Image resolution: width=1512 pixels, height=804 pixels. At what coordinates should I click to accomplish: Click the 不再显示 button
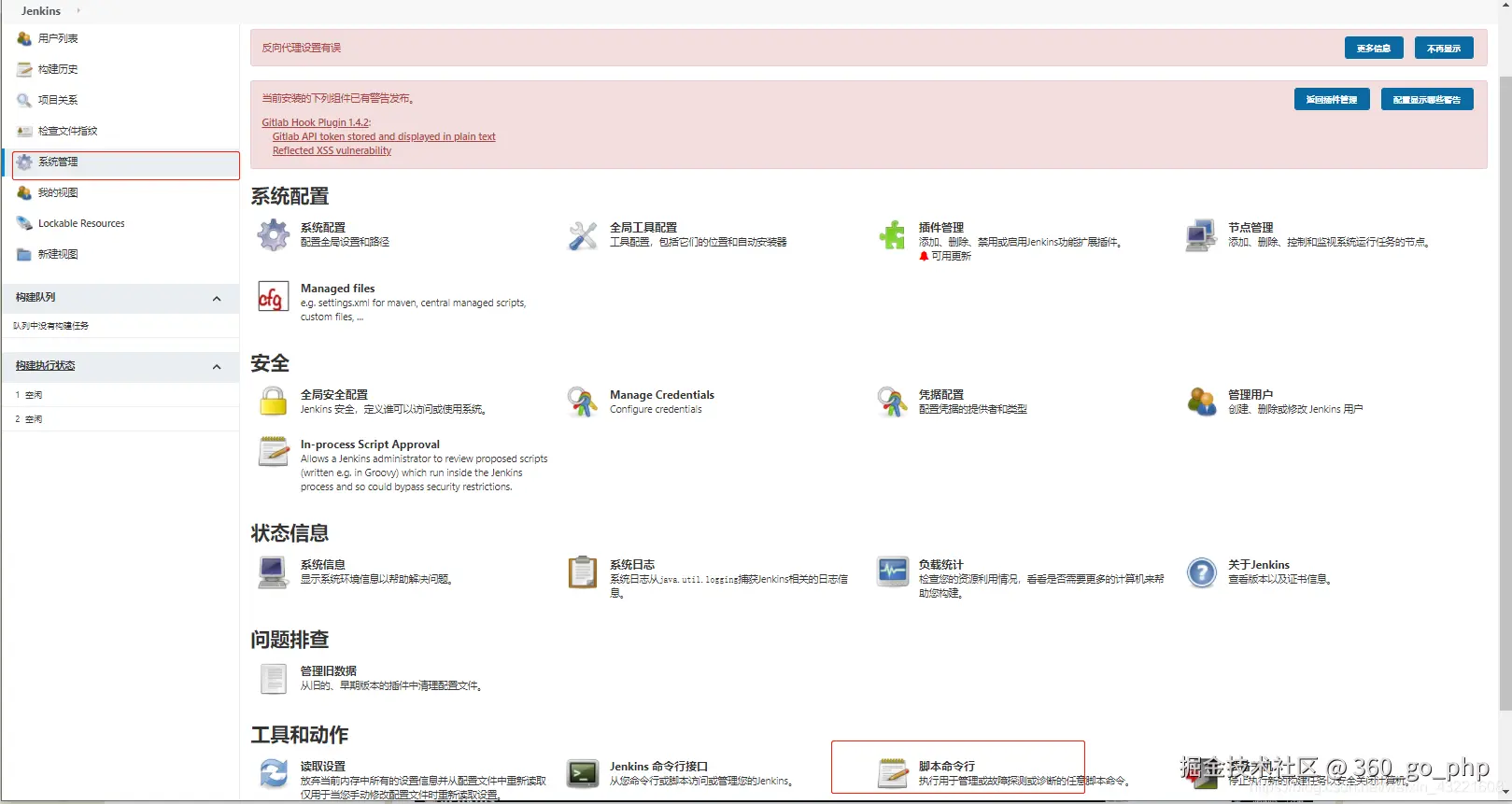click(1444, 48)
